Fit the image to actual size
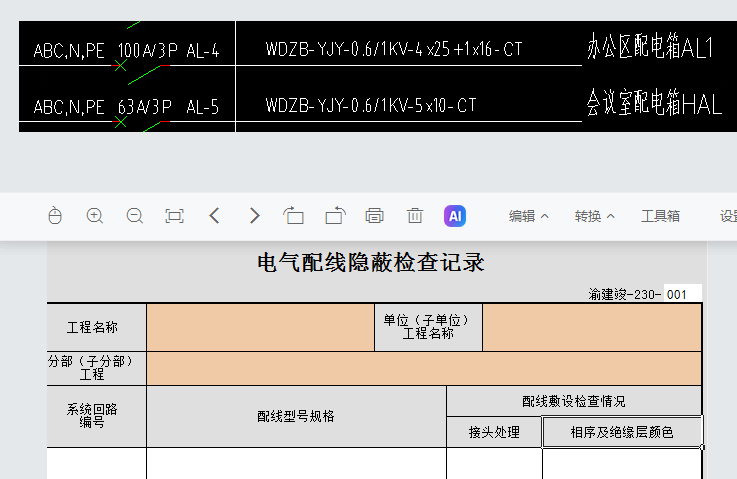This screenshot has width=737, height=479. [174, 216]
